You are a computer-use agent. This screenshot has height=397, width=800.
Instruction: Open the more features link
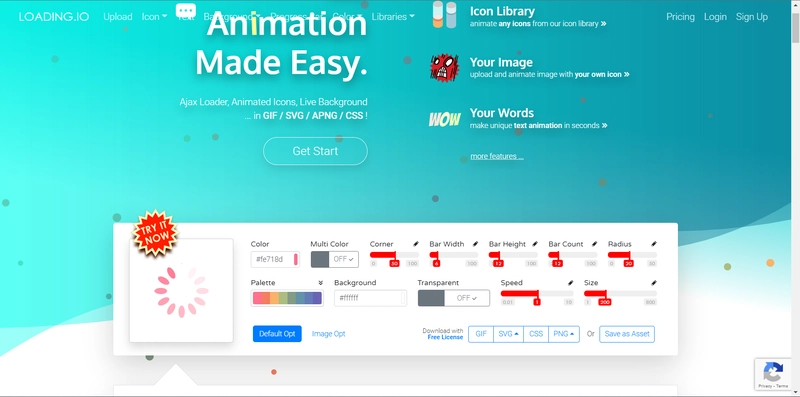click(x=497, y=156)
